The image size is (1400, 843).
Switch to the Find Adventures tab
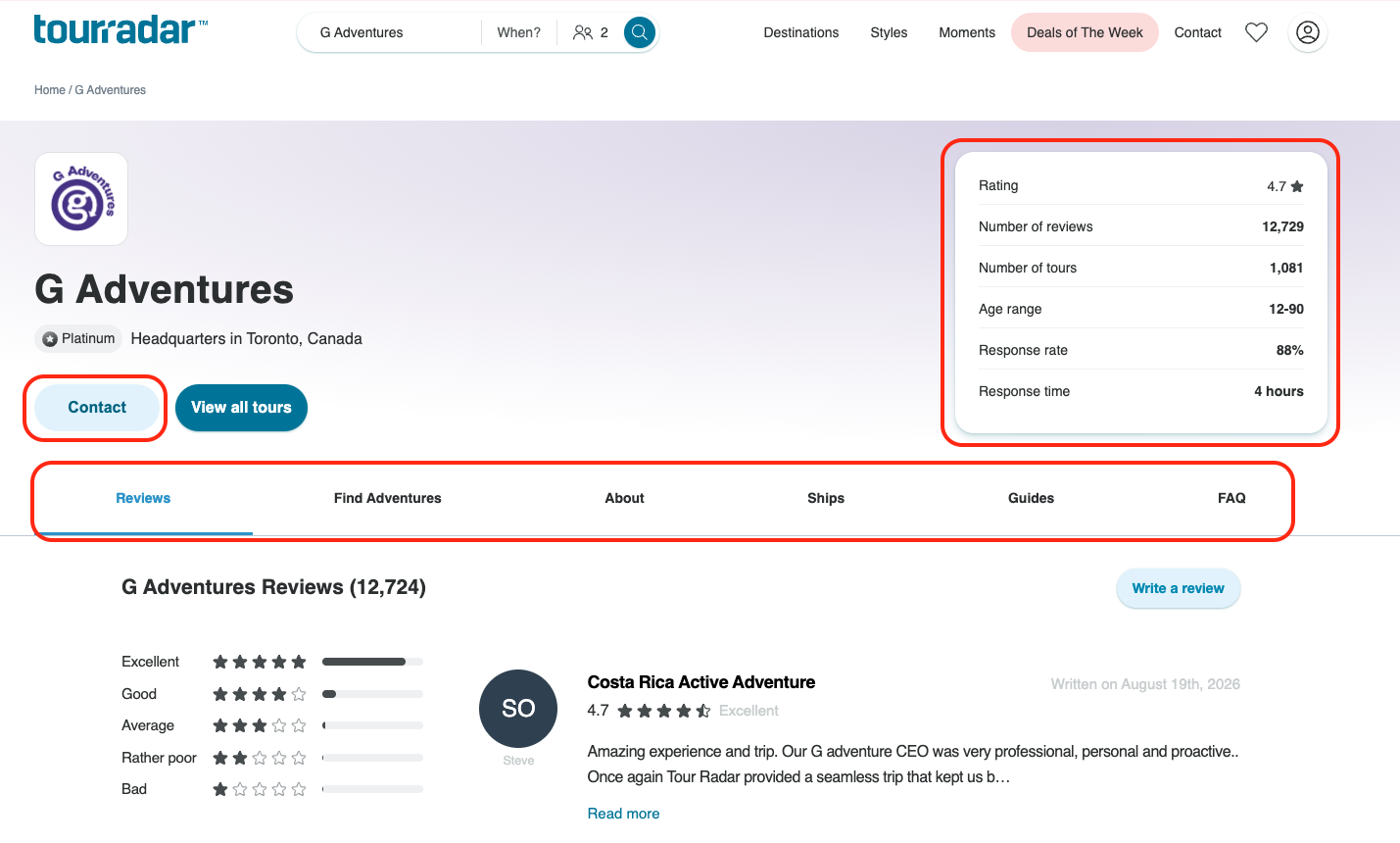pyautogui.click(x=388, y=498)
